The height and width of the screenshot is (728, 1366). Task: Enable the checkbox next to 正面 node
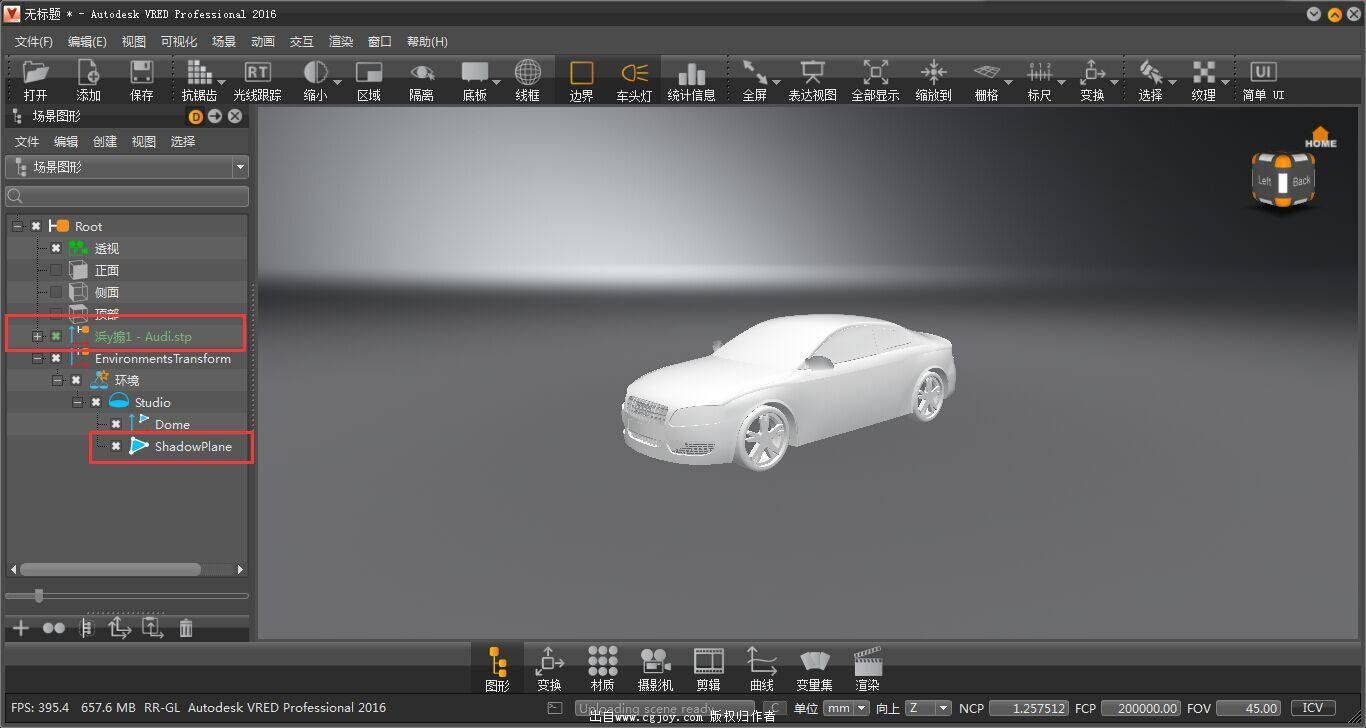tap(56, 270)
